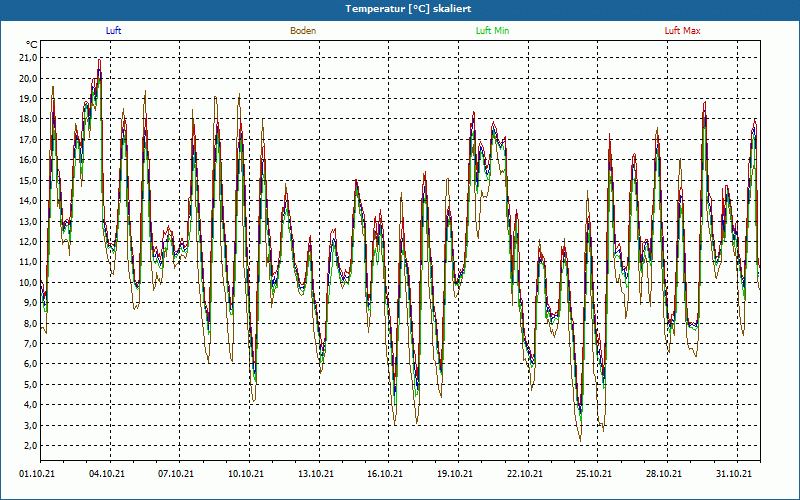
Task: Click the chart title Temperatur [°C] skaliert
Action: [x=408, y=9]
